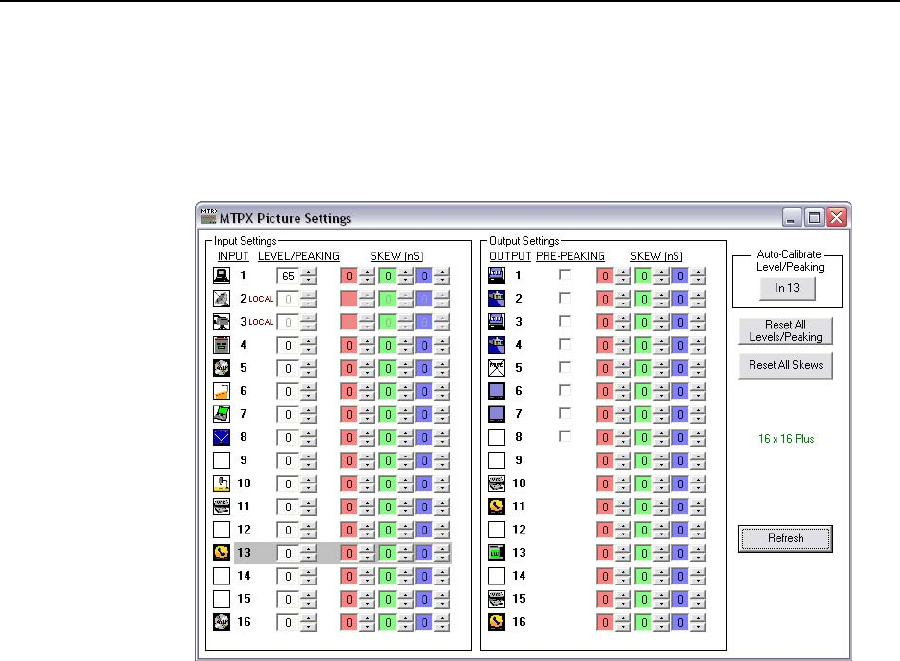
Task: Click the Input 11 device icon
Action: pyautogui.click(x=222, y=506)
